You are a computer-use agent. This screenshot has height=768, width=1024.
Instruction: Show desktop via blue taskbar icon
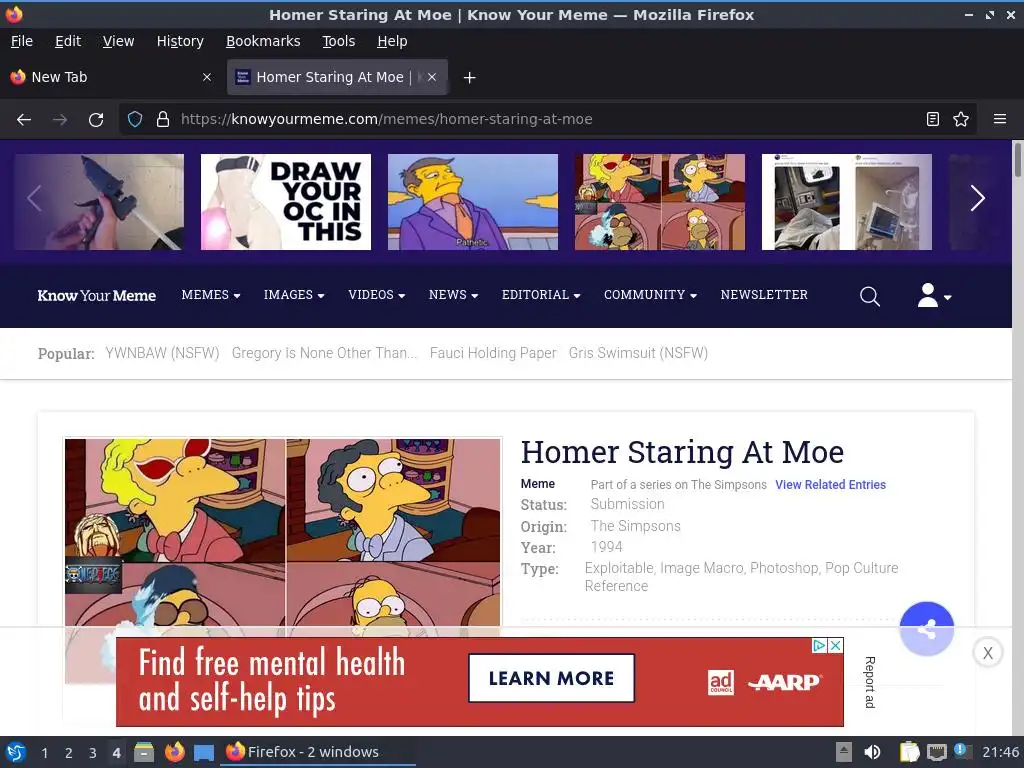tap(204, 752)
